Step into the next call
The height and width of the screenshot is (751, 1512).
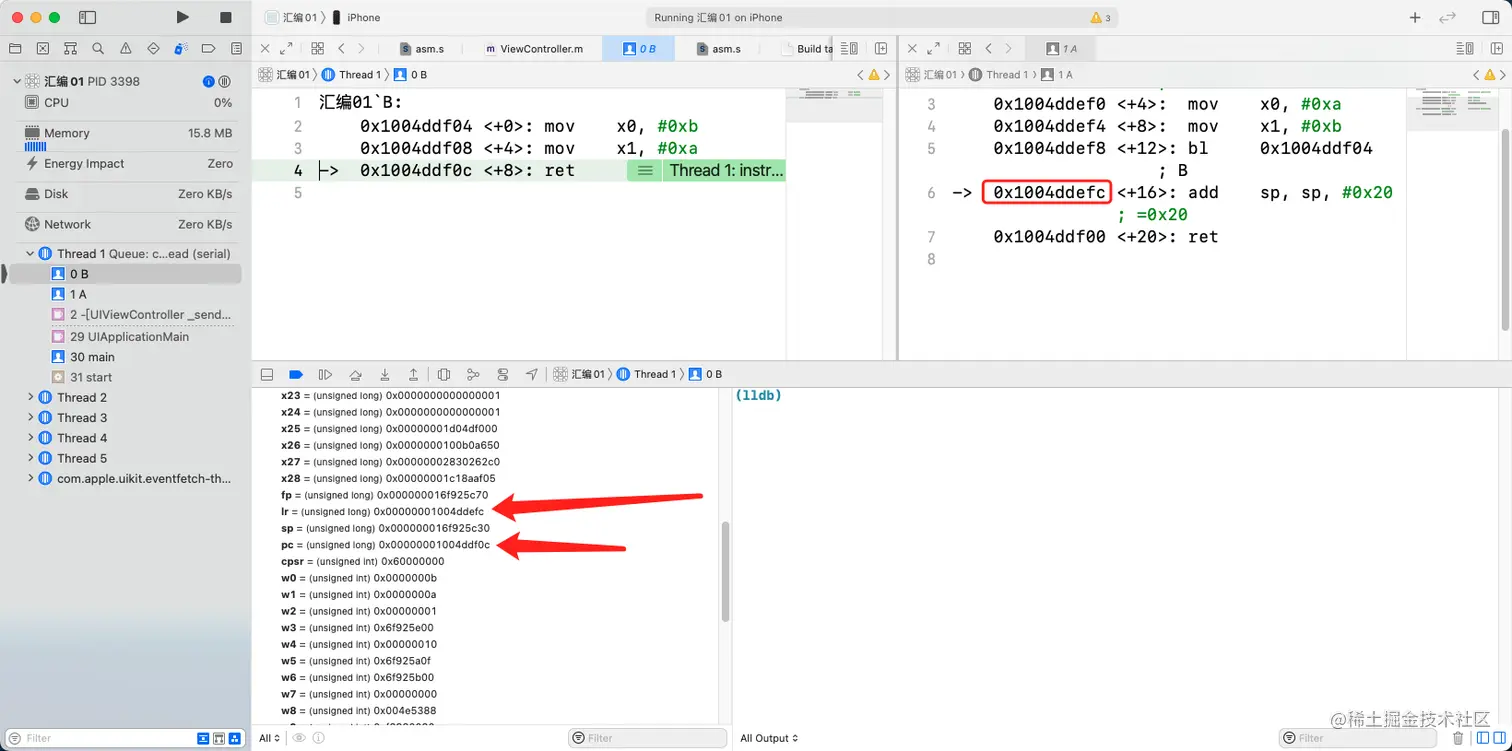click(x=385, y=374)
